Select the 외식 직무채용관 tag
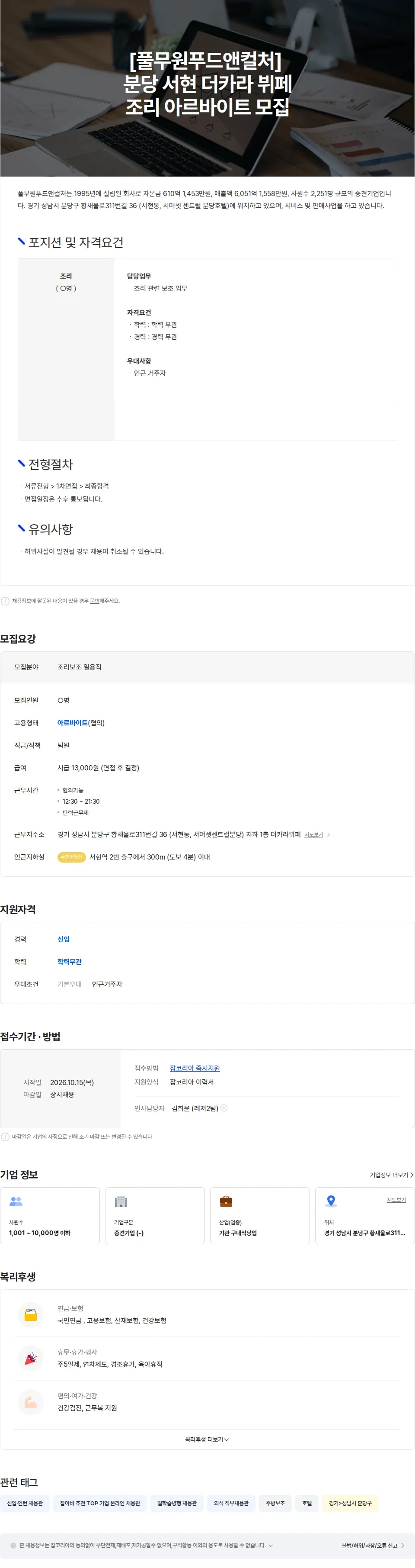The height and width of the screenshot is (1568, 415). point(231,1504)
